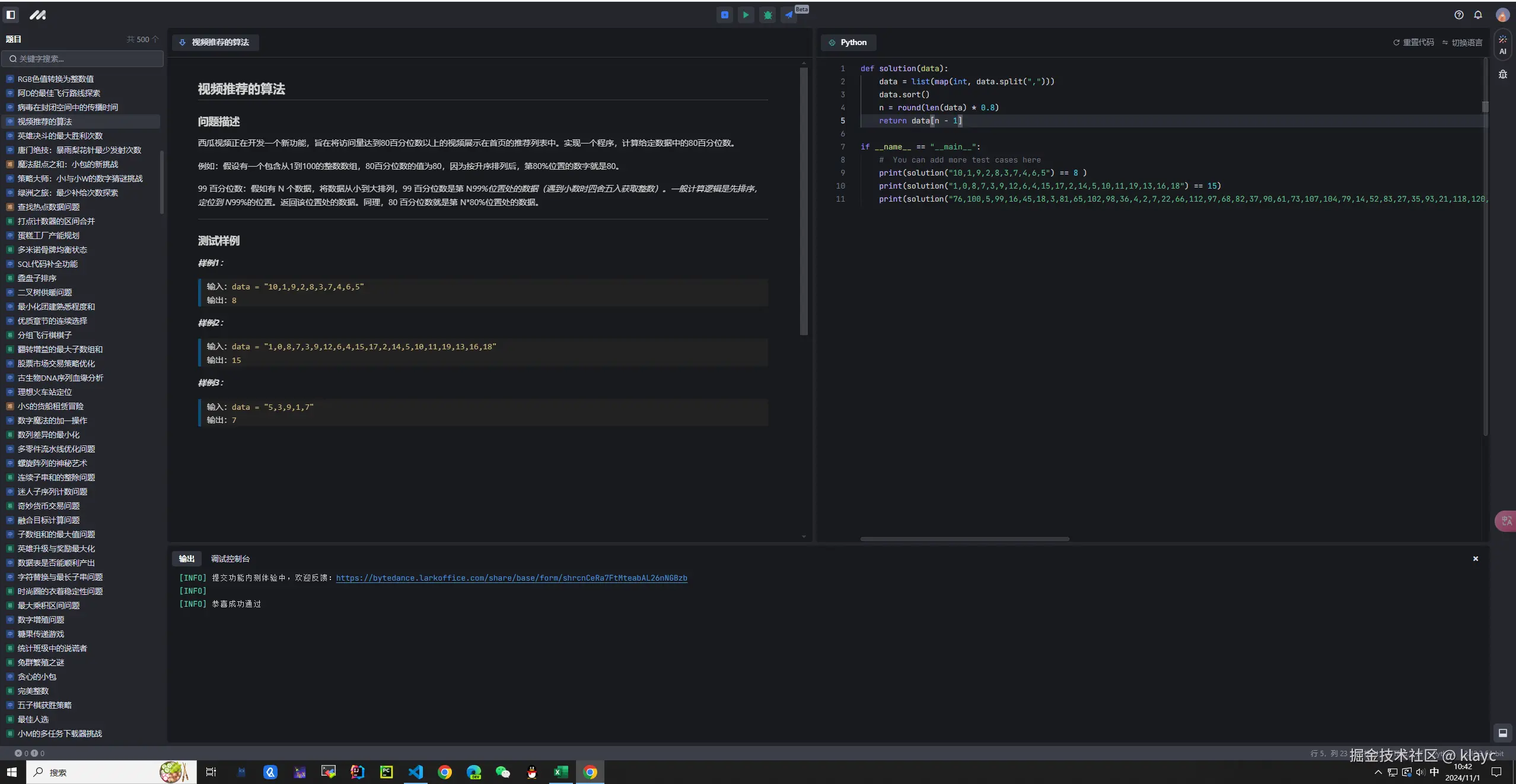Click the 关键字搜索 search field
Screen dimensions: 1516x784
point(83,59)
